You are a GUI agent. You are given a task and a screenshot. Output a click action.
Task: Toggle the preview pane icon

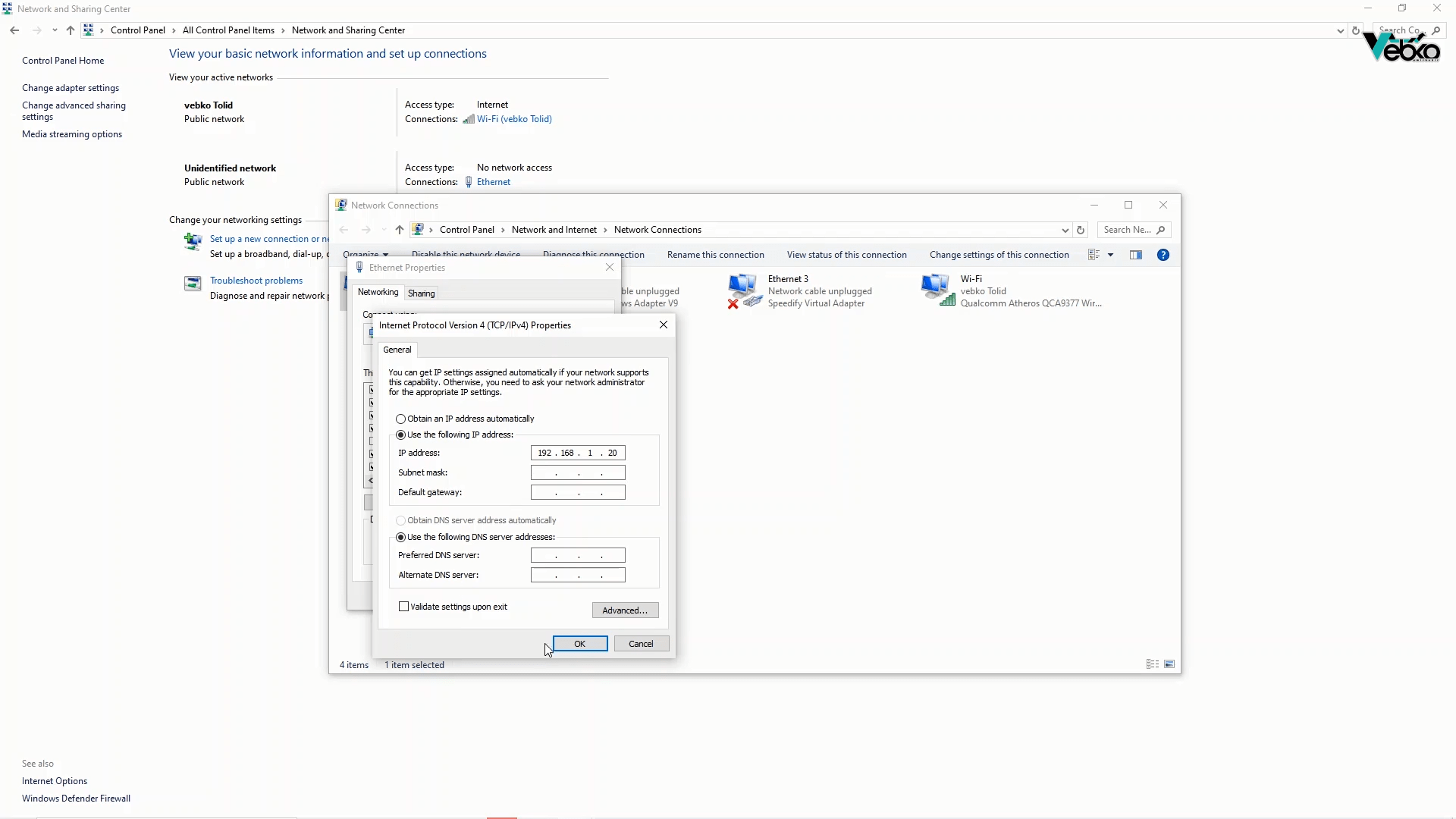(1135, 255)
